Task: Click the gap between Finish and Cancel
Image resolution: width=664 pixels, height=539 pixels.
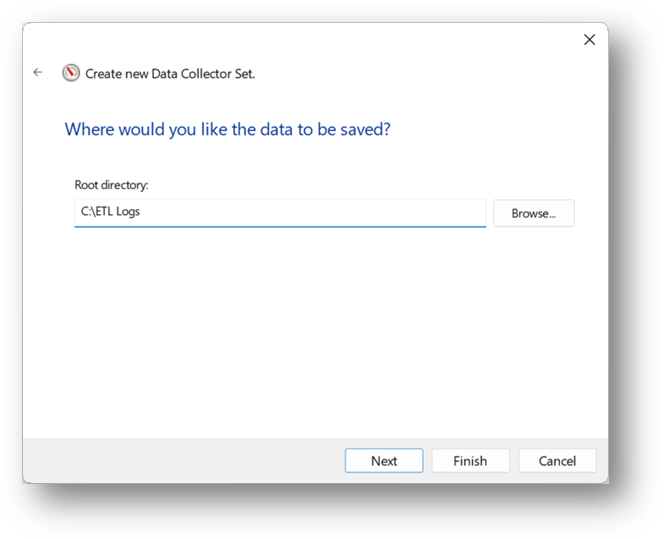Action: [x=514, y=461]
